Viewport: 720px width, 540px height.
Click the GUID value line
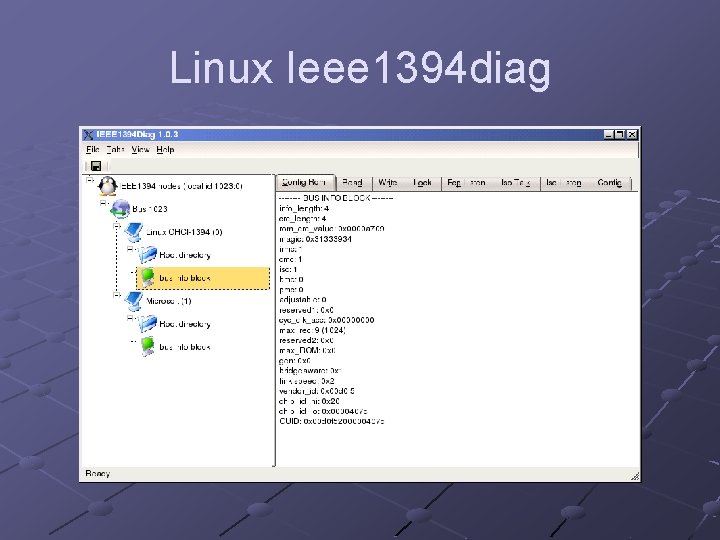[x=332, y=421]
